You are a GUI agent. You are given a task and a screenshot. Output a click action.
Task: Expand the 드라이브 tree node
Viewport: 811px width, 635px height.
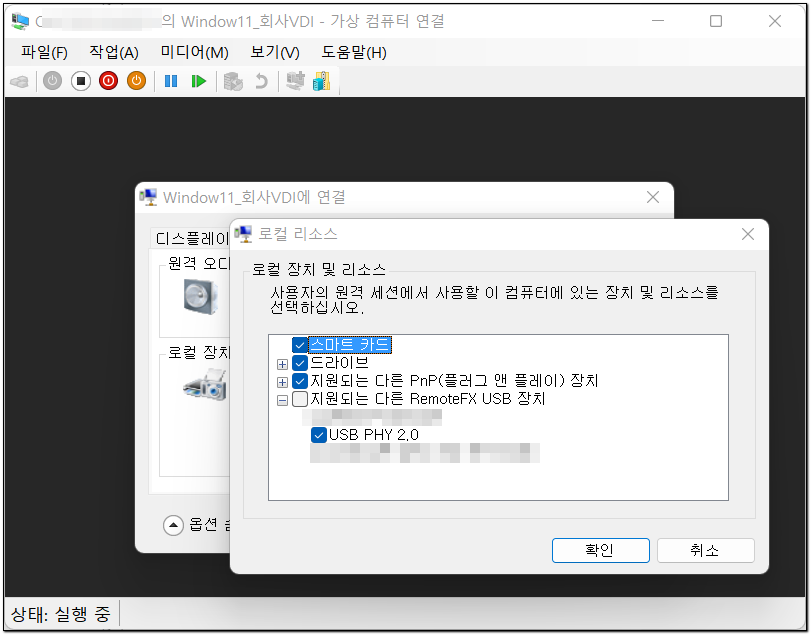pyautogui.click(x=282, y=365)
